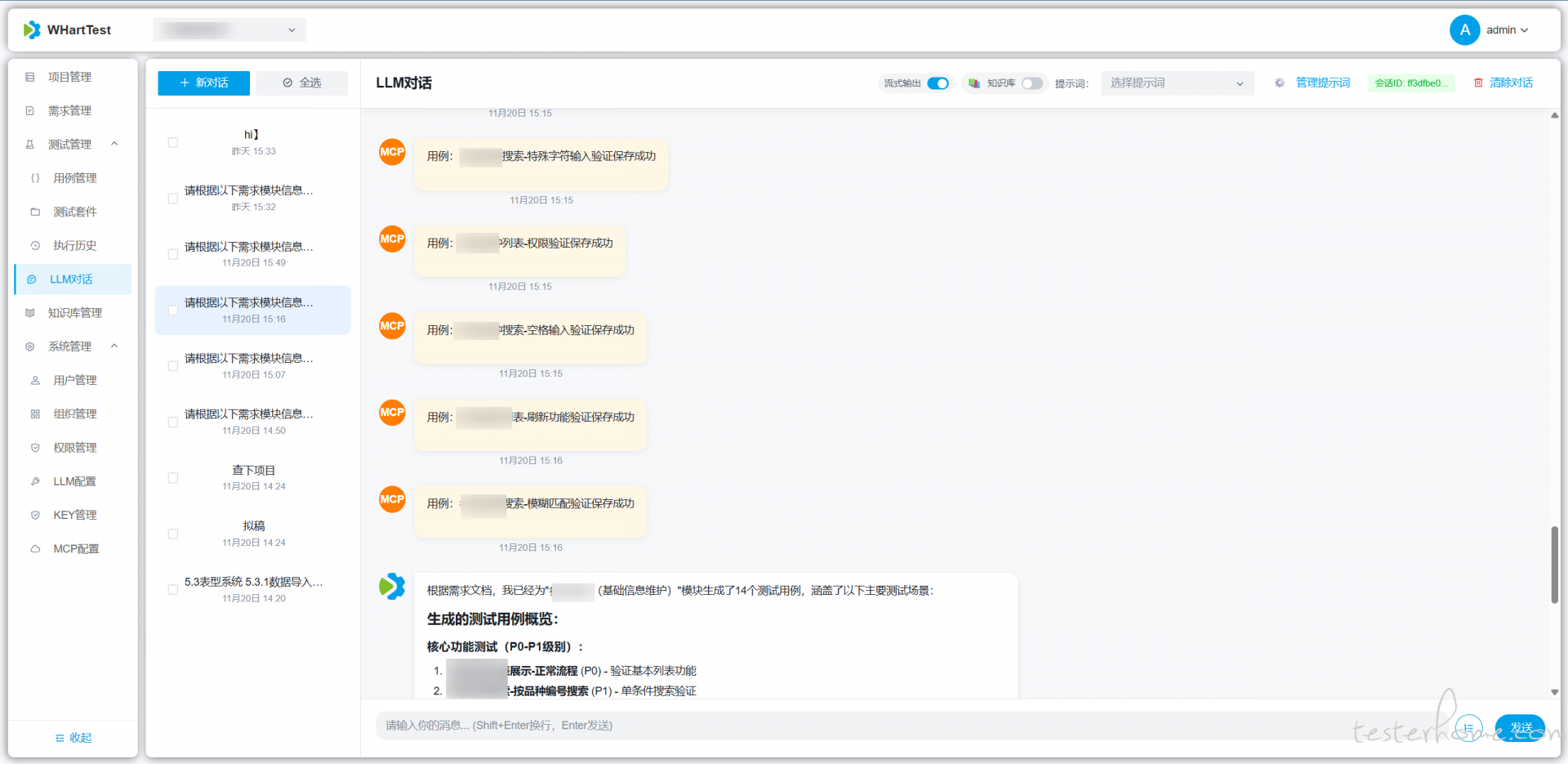This screenshot has height=764, width=1568.
Task: Check the box next to 查下项目 conversation
Action: click(173, 478)
